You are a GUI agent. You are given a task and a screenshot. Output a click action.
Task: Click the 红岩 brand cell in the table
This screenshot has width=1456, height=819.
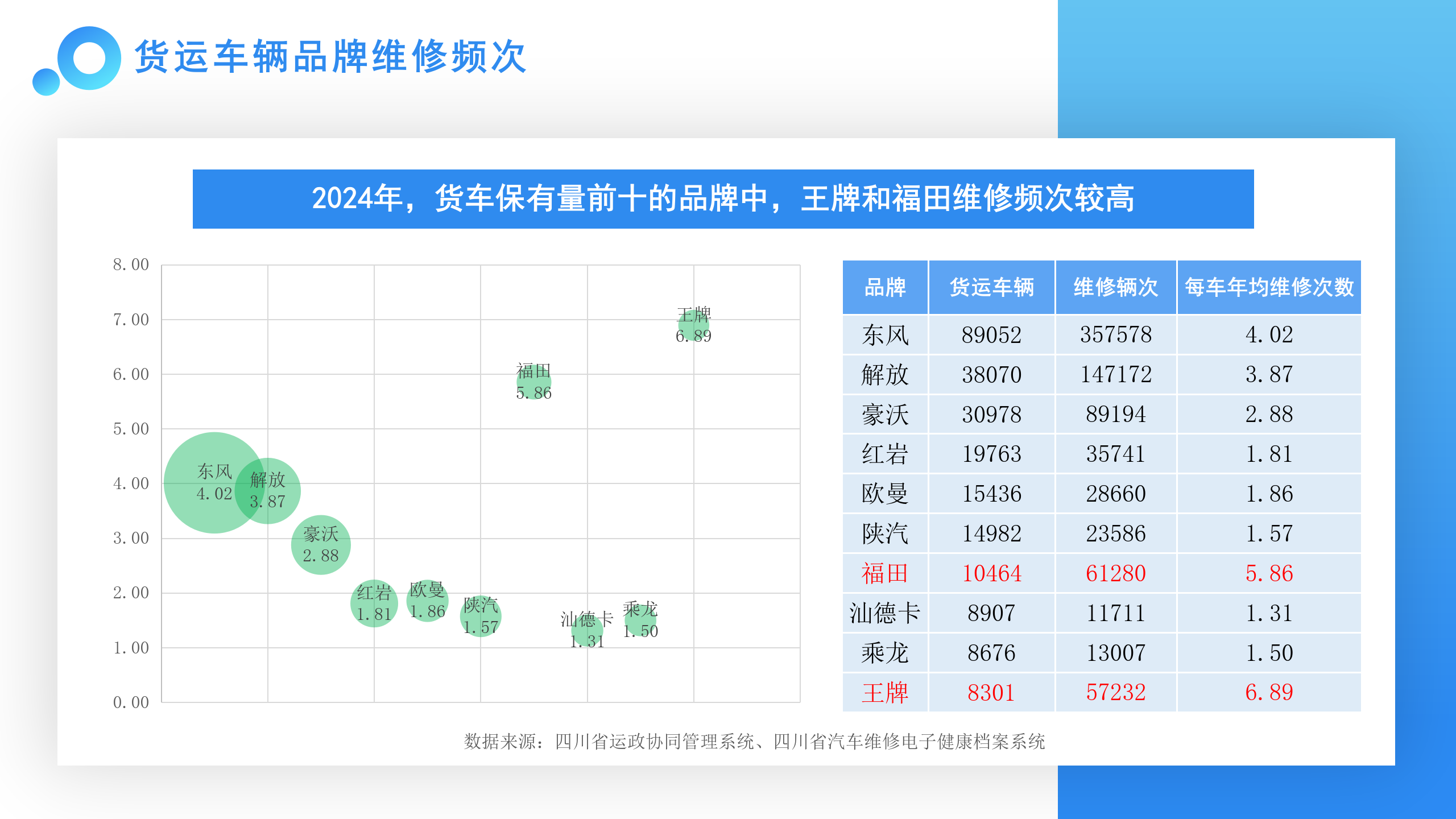tap(885, 454)
